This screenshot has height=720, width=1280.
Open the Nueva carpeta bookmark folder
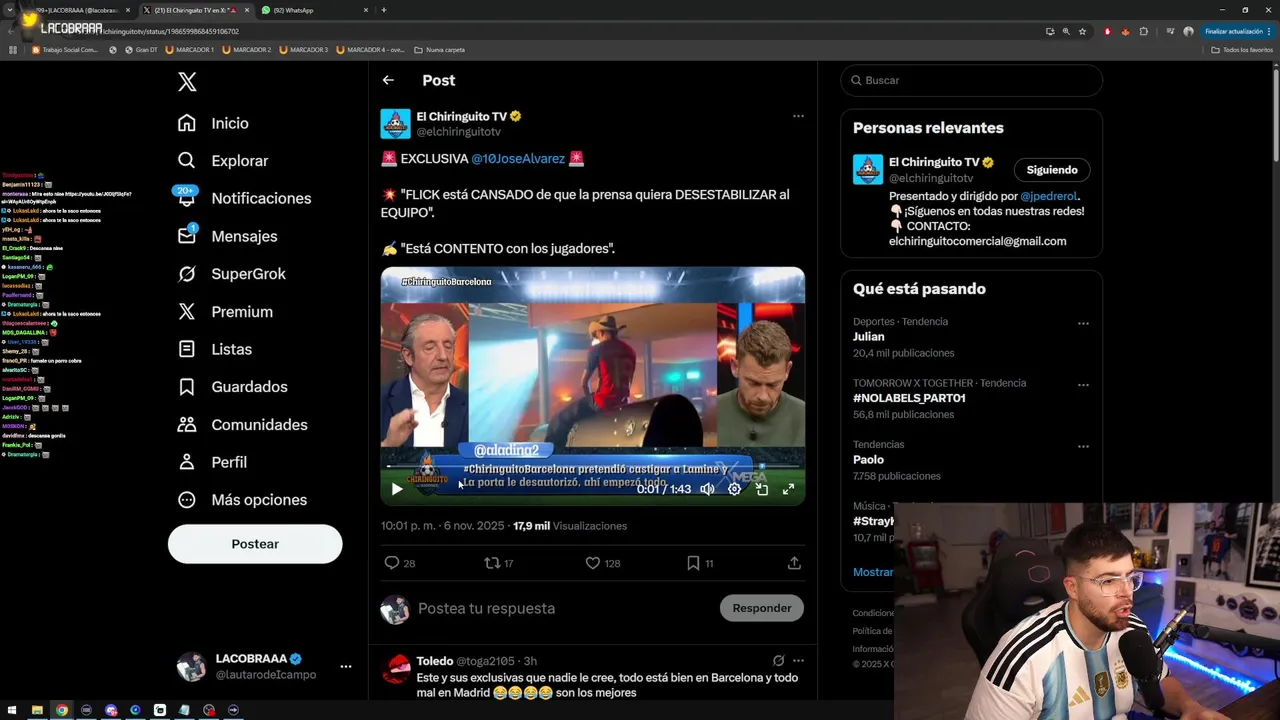(x=439, y=50)
